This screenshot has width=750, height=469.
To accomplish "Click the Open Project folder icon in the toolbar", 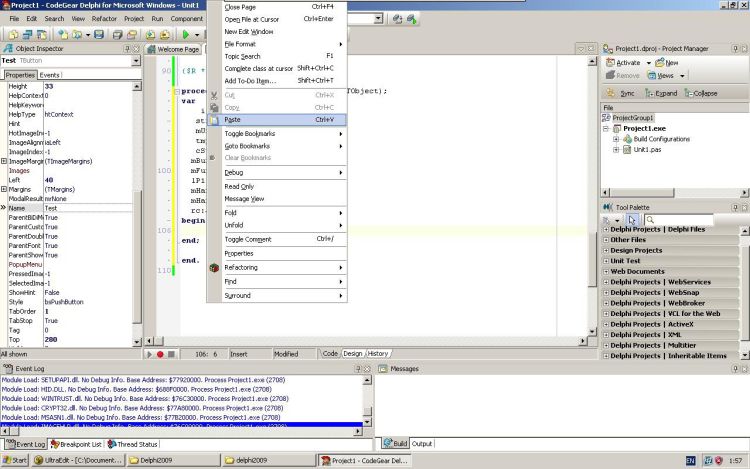I will coord(132,34).
